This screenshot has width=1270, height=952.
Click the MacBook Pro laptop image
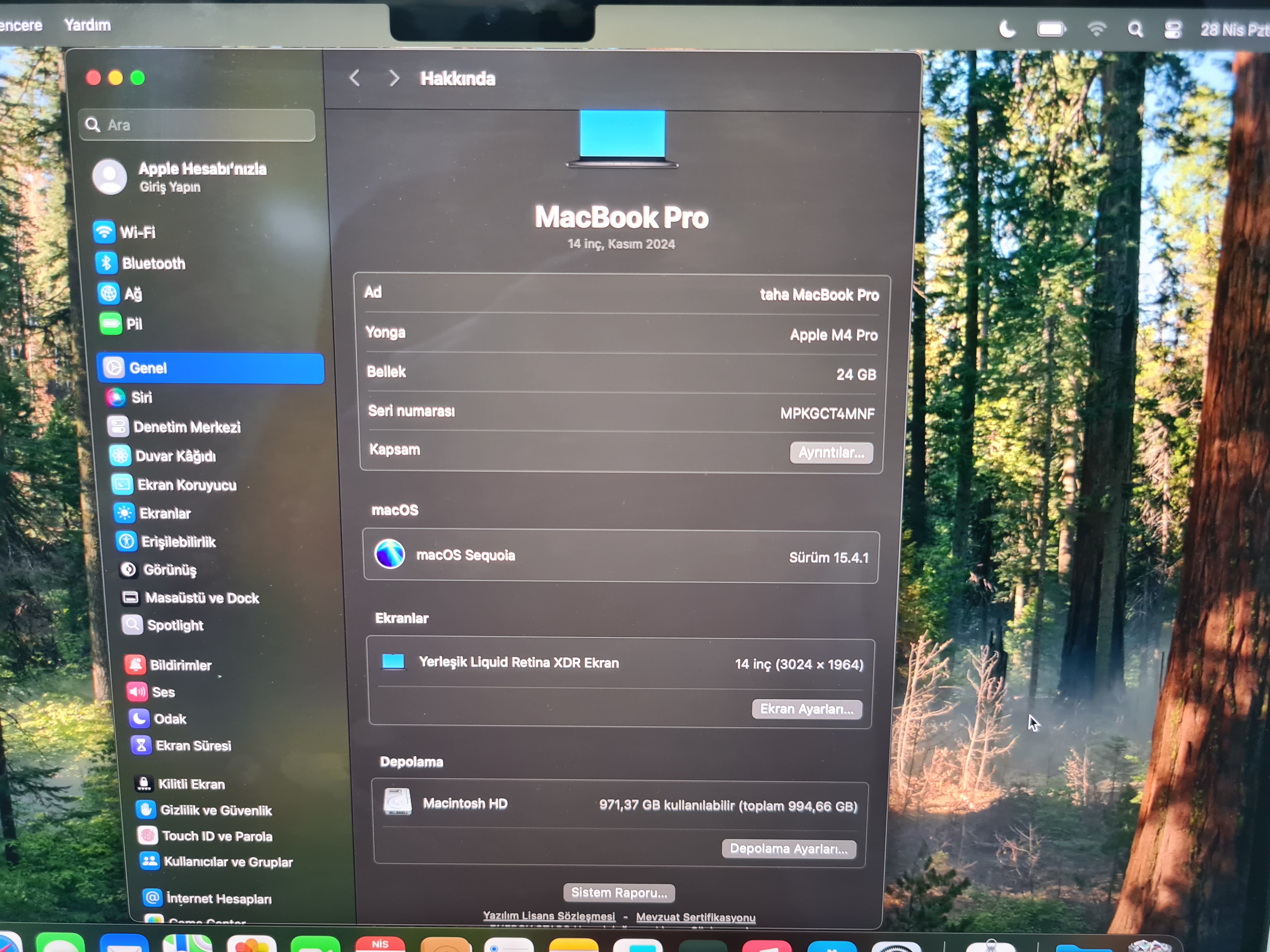pyautogui.click(x=622, y=138)
